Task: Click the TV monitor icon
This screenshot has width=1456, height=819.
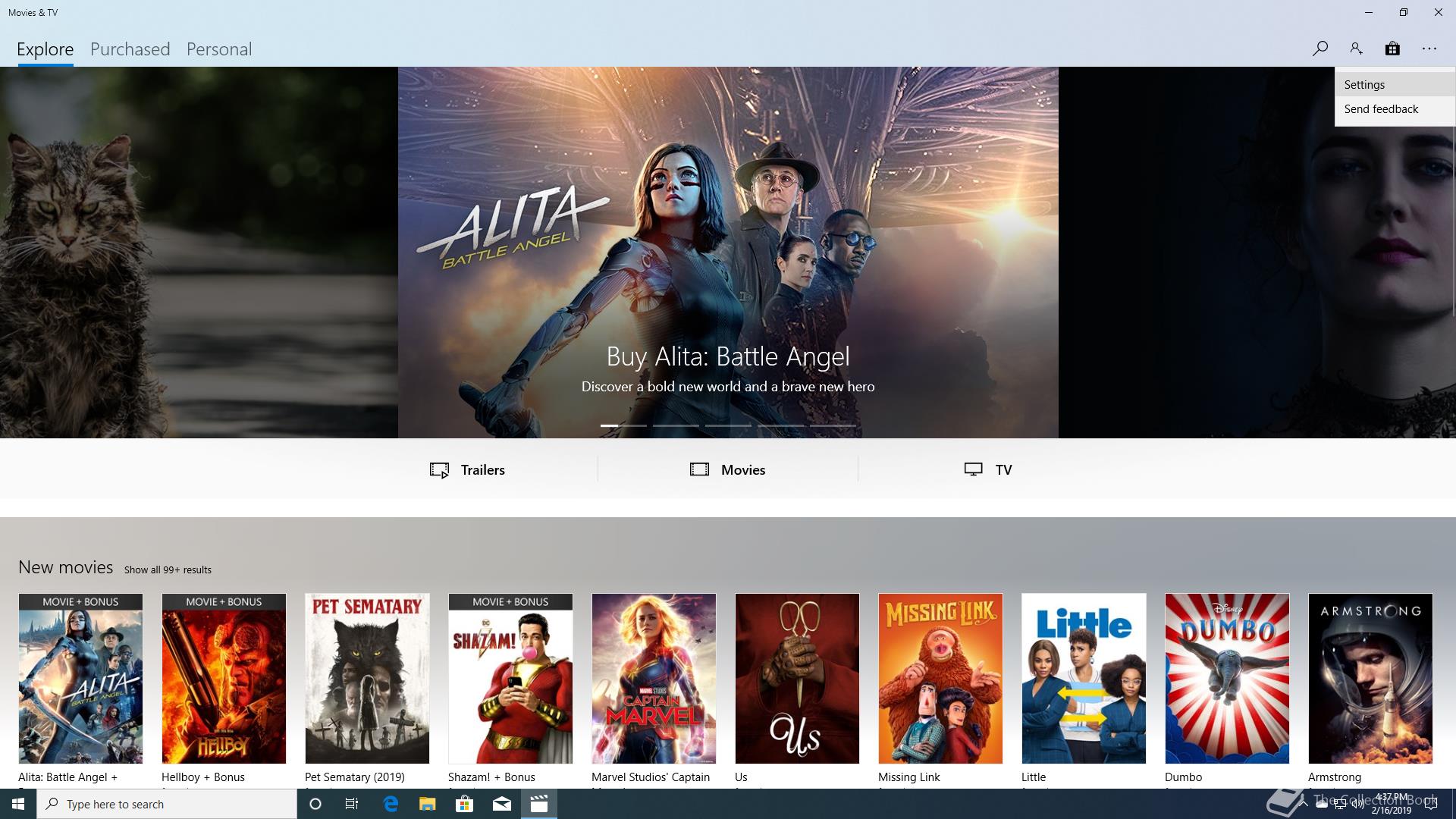Action: pyautogui.click(x=974, y=469)
